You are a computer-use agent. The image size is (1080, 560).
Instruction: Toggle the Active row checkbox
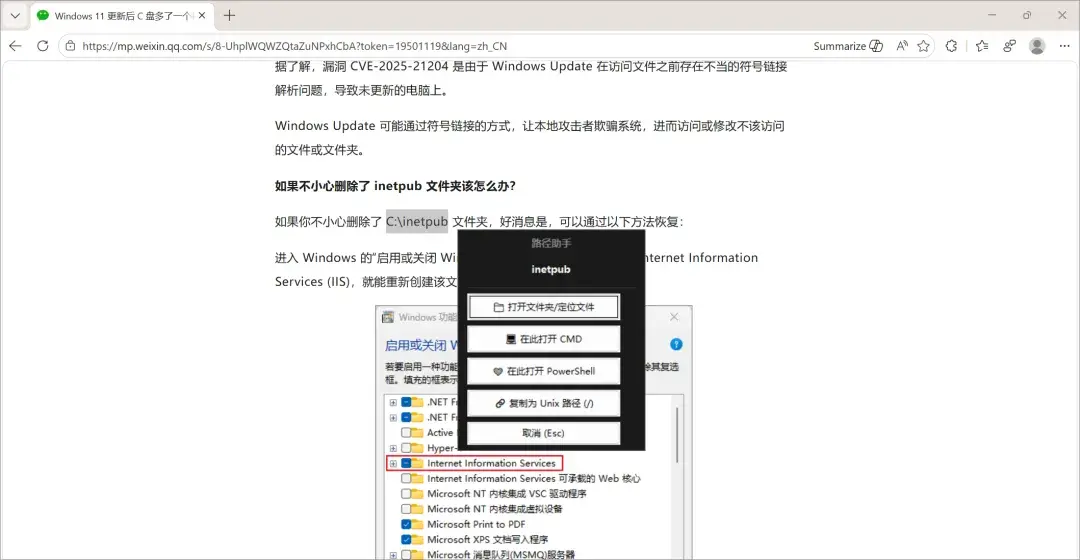point(406,433)
